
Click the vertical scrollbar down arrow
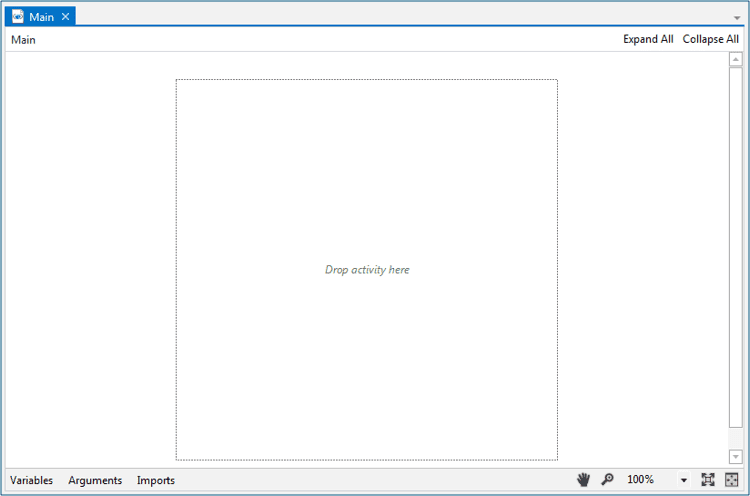point(736,457)
